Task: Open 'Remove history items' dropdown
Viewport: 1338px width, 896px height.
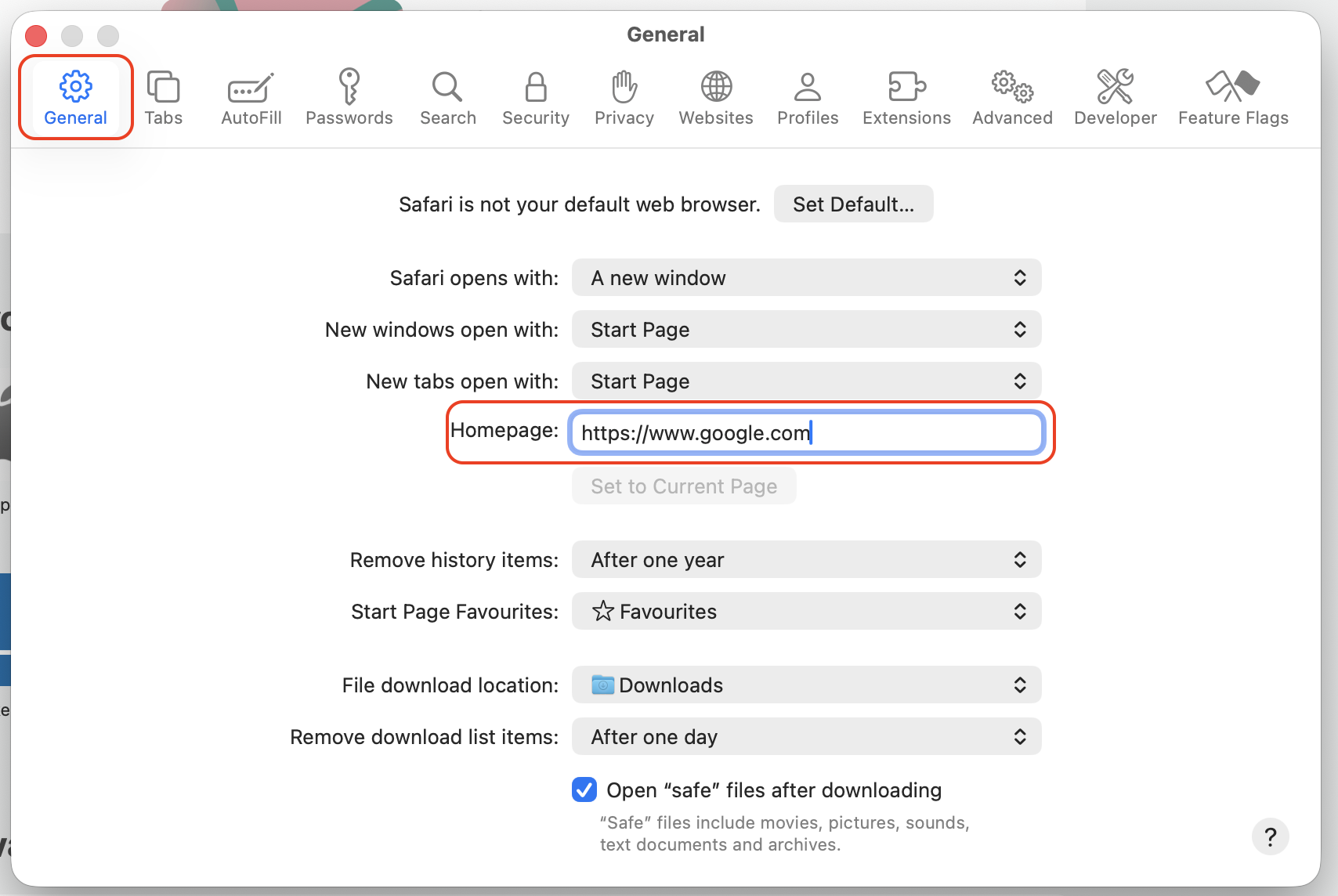Action: pyautogui.click(x=806, y=560)
